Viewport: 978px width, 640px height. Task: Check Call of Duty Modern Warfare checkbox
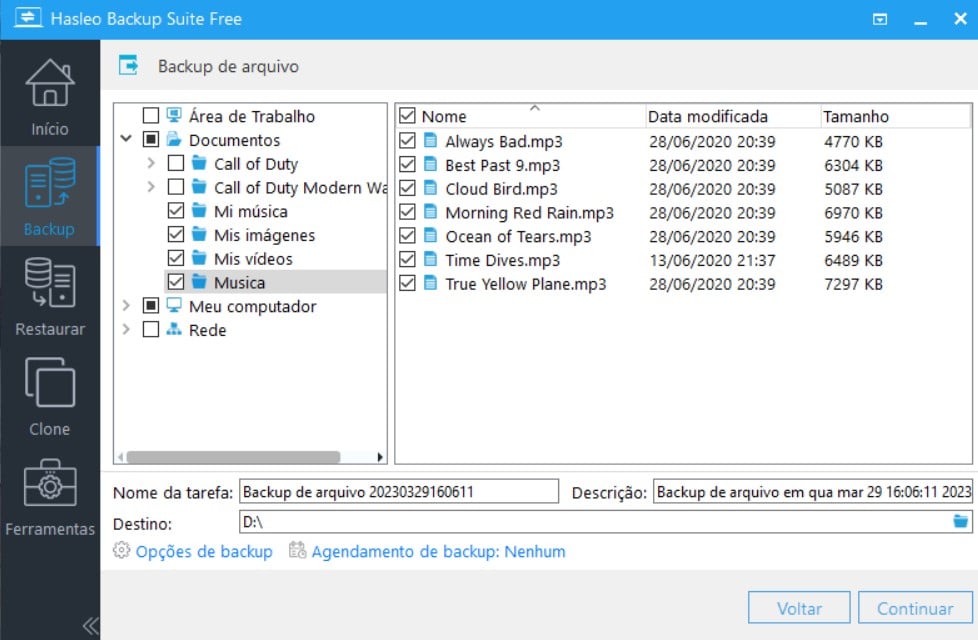[176, 187]
